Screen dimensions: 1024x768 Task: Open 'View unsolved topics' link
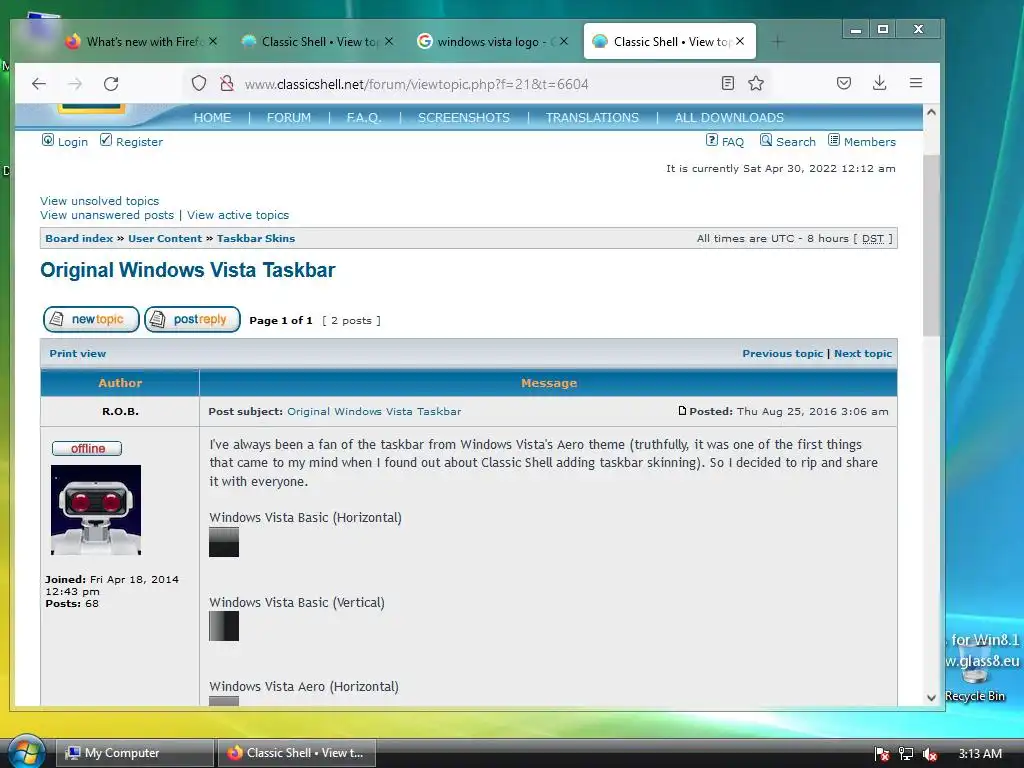99,200
